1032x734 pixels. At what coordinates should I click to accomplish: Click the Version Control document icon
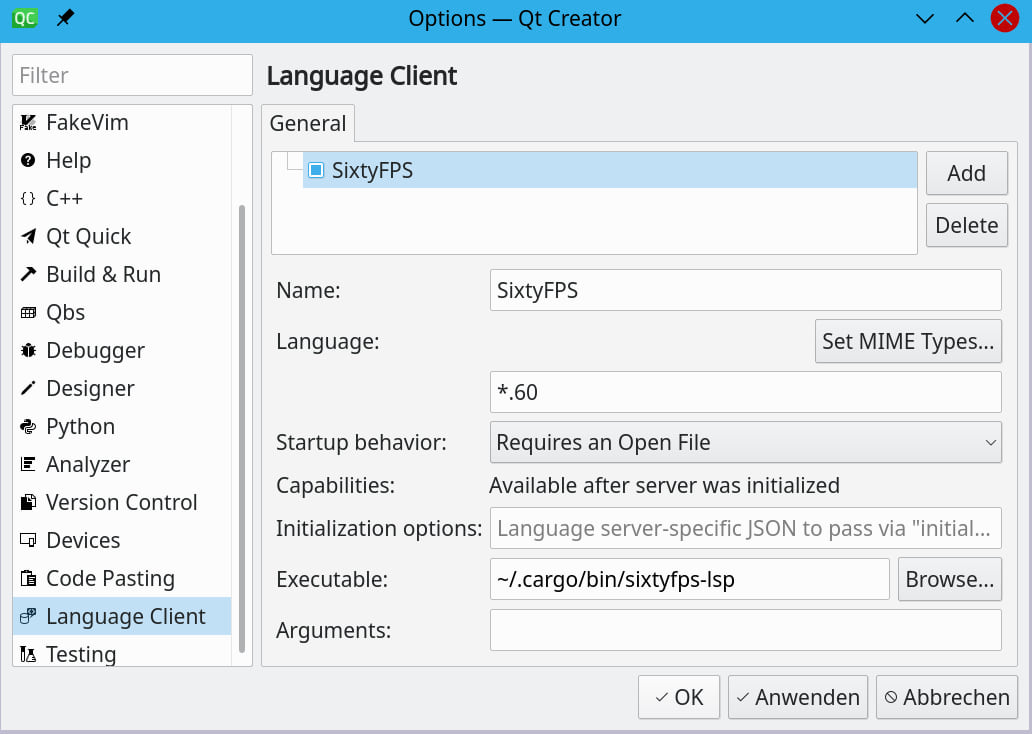click(28, 502)
